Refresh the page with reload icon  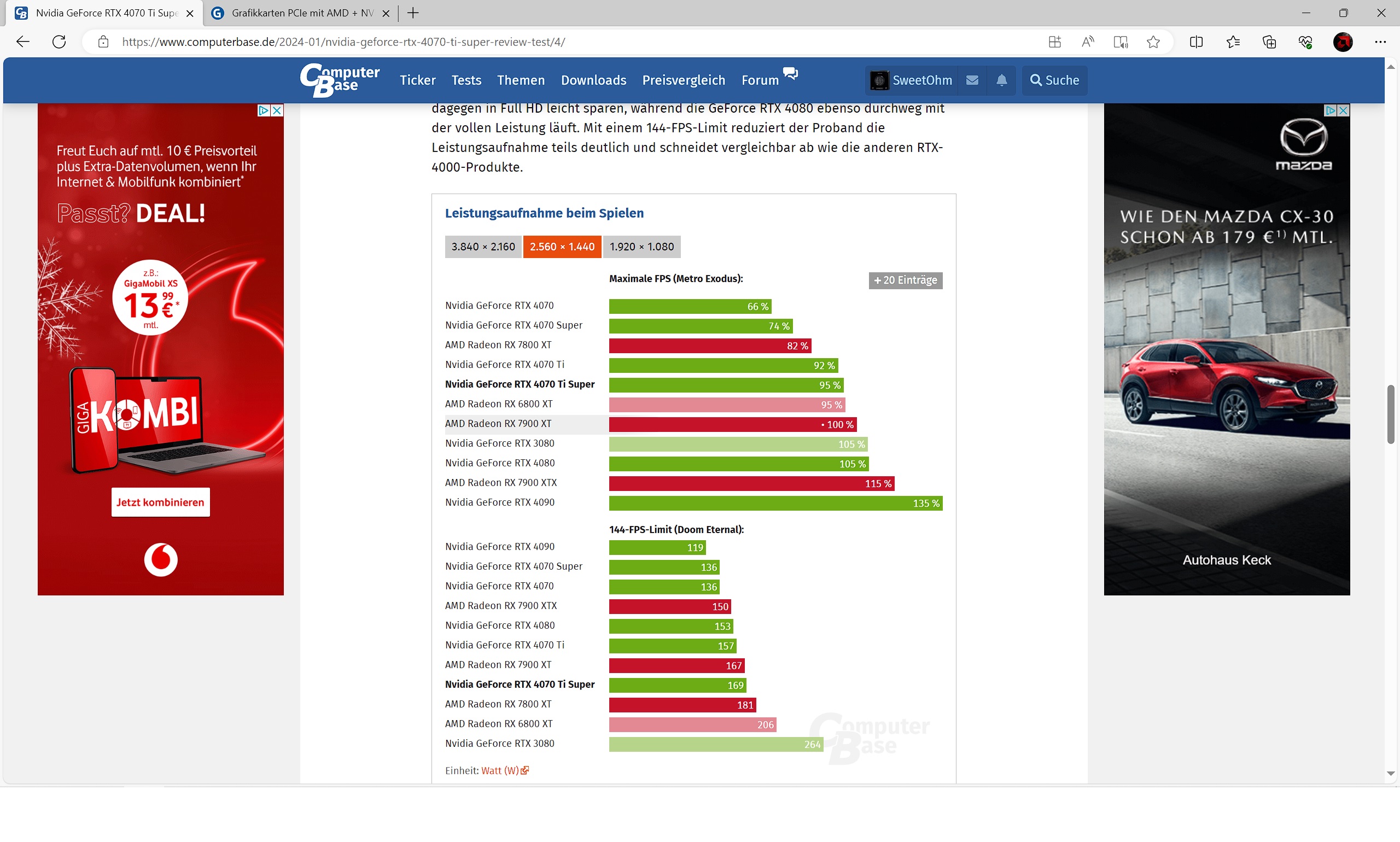pos(59,42)
